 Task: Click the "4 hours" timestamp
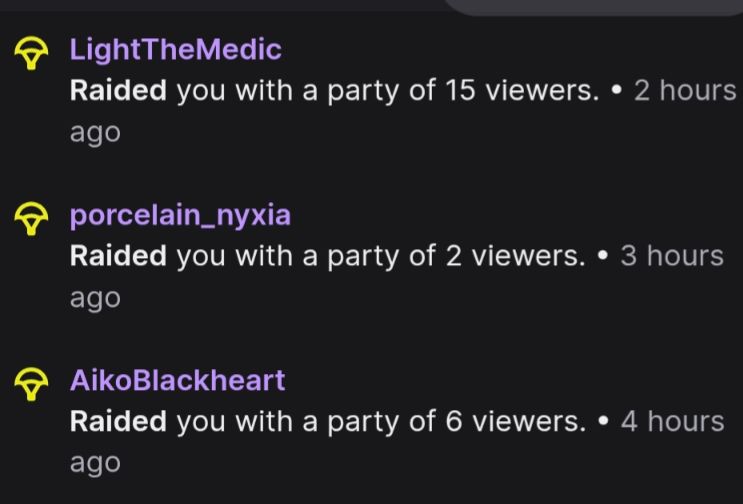pyautogui.click(x=672, y=421)
